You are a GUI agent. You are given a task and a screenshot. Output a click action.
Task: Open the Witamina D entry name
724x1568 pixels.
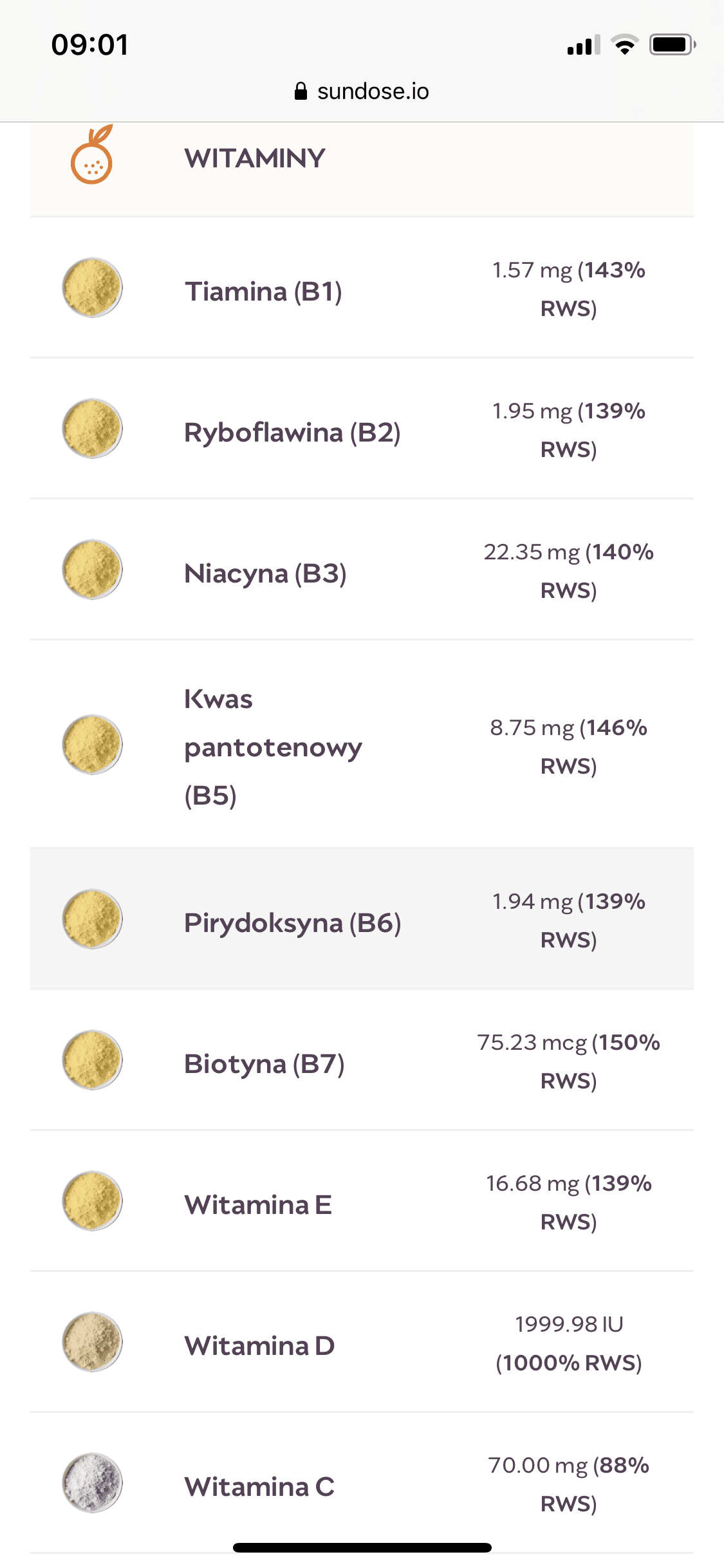pos(259,1346)
